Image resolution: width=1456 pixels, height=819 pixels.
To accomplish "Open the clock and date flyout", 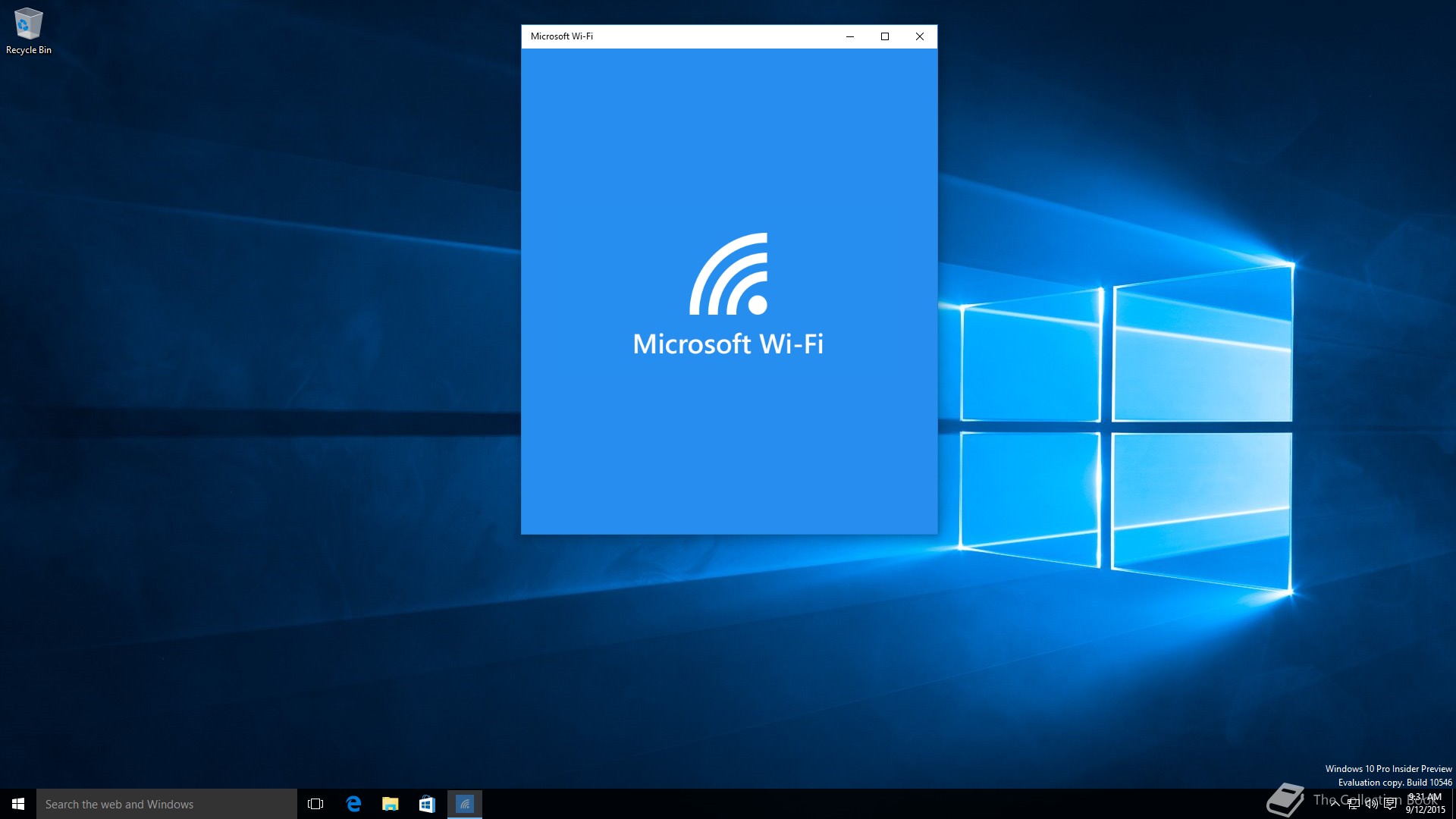I will (x=1425, y=804).
